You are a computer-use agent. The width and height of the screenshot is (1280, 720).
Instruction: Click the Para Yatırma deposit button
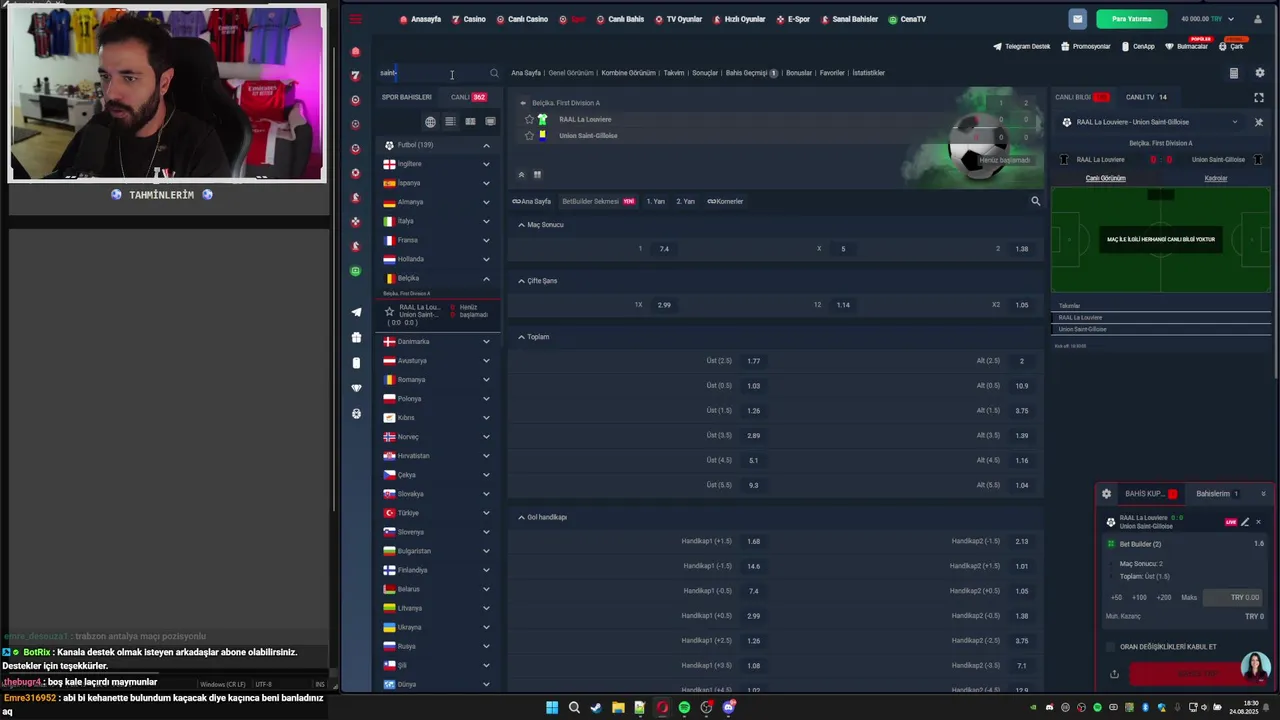[1132, 19]
